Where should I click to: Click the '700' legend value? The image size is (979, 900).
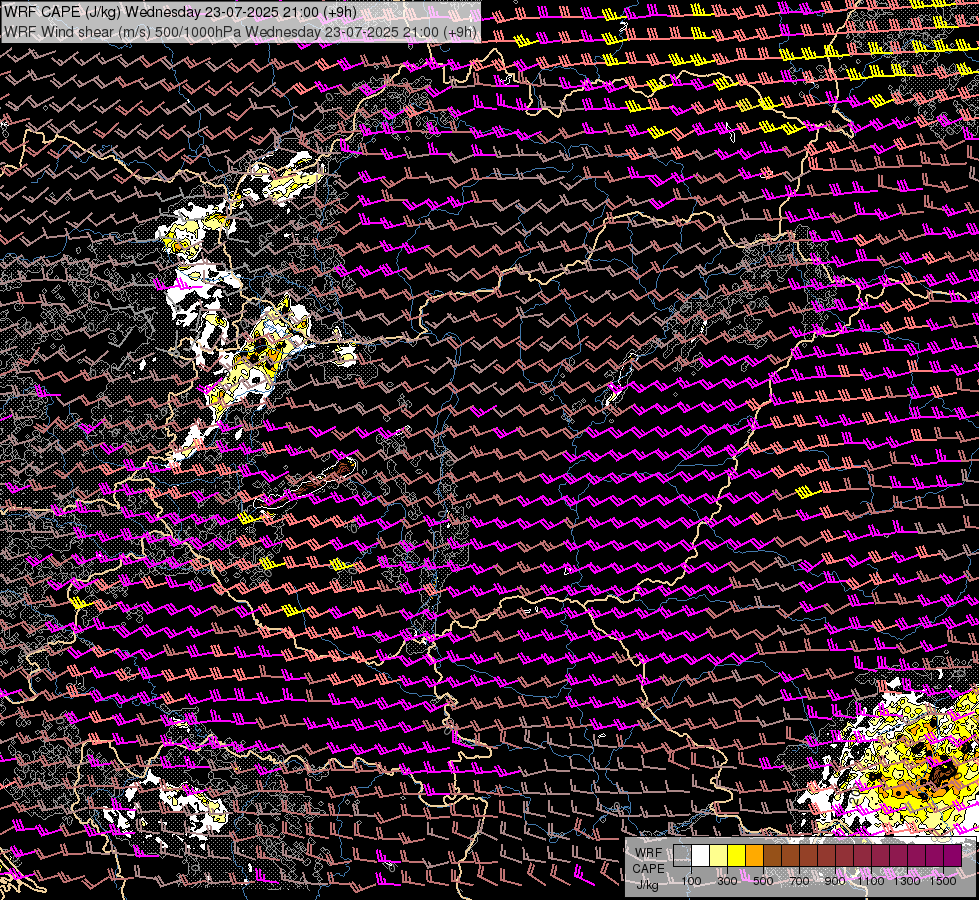(x=799, y=881)
